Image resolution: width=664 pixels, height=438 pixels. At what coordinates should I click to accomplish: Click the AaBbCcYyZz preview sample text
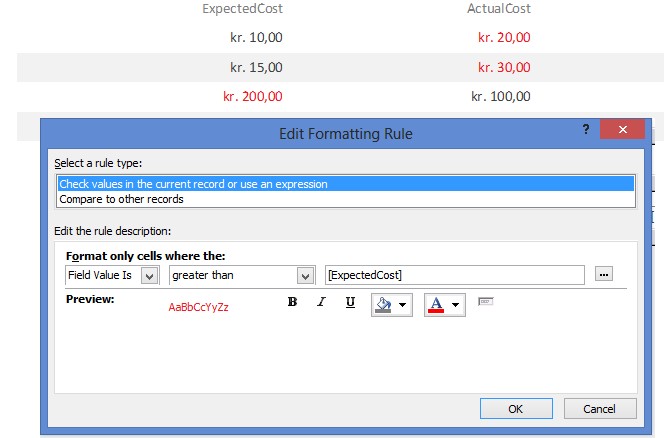tap(198, 307)
